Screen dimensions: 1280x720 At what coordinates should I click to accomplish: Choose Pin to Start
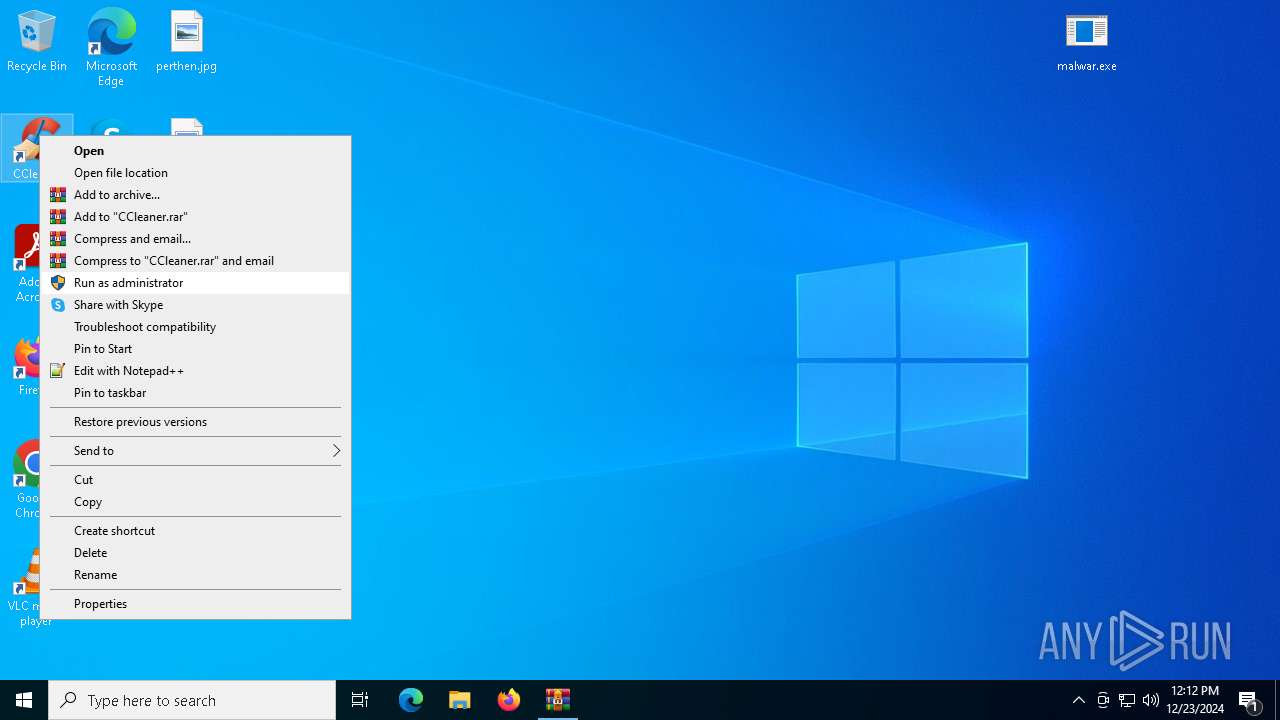tap(195, 349)
